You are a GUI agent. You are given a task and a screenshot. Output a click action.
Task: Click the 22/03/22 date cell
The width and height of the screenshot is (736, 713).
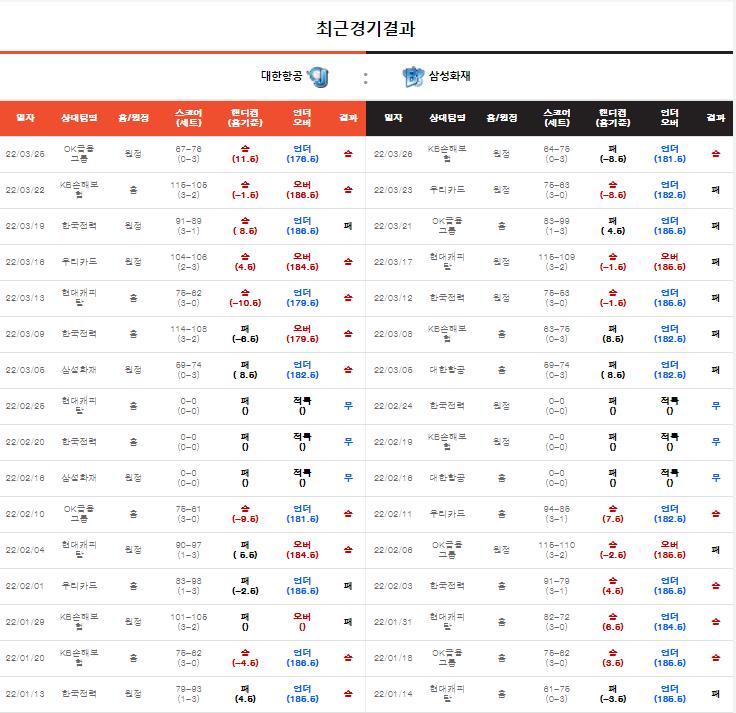pos(25,190)
